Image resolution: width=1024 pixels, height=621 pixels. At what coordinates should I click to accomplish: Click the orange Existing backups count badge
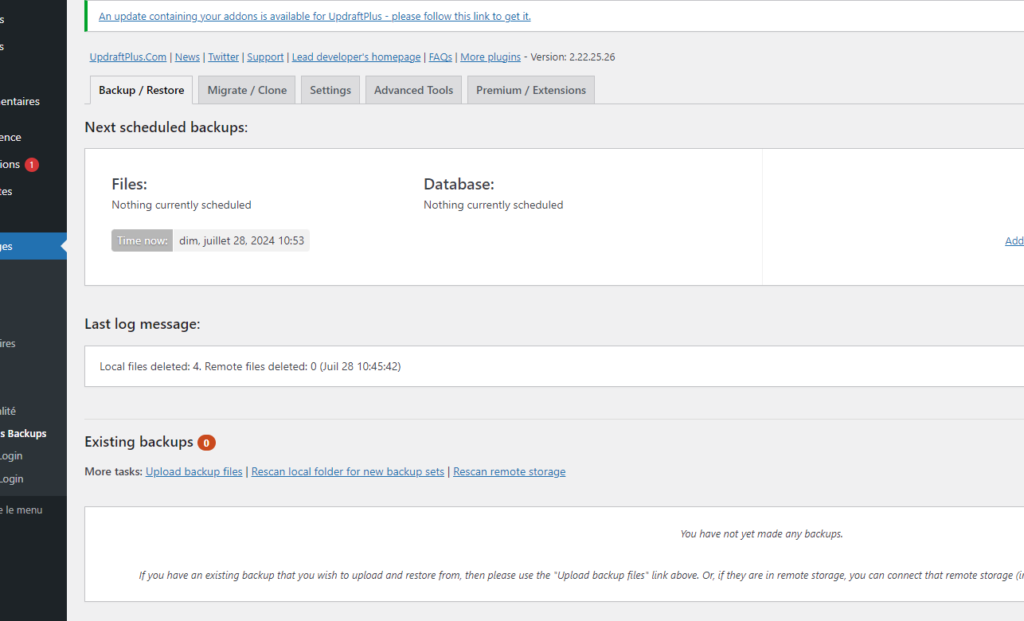[x=206, y=442]
